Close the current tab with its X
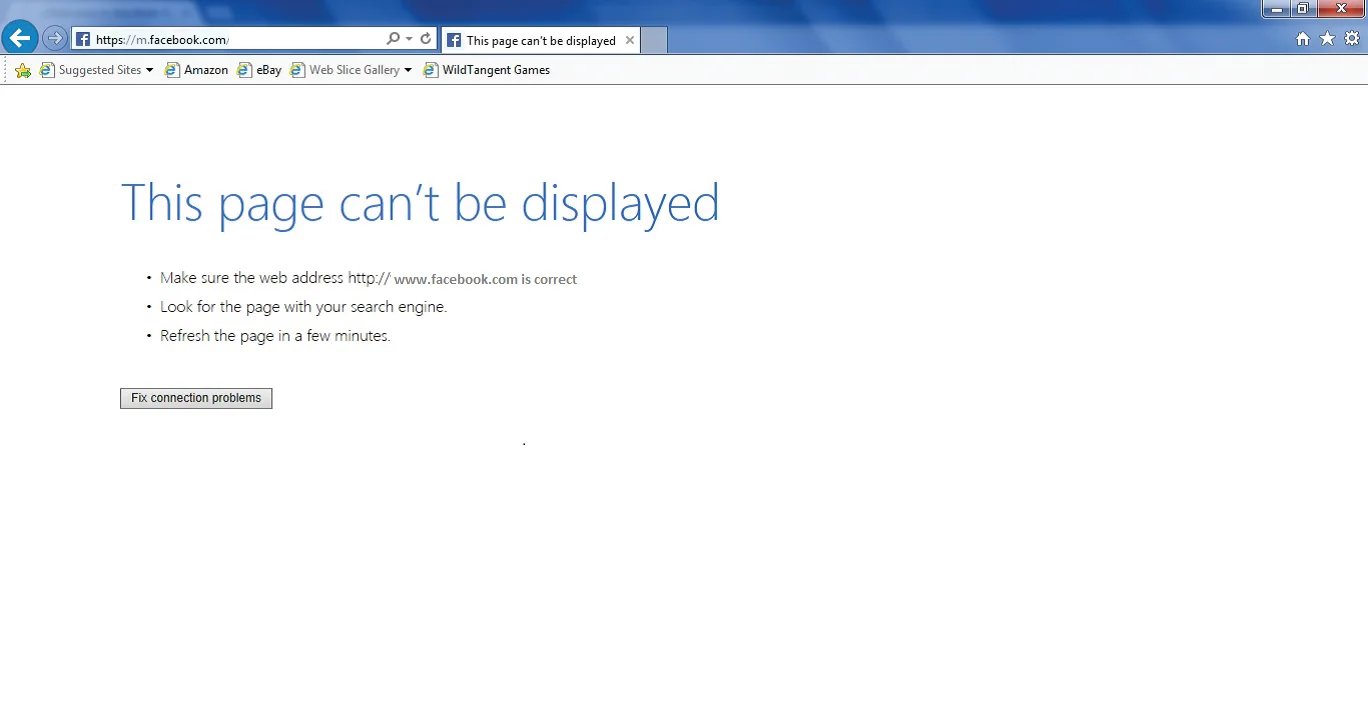1368x728 pixels. [629, 41]
